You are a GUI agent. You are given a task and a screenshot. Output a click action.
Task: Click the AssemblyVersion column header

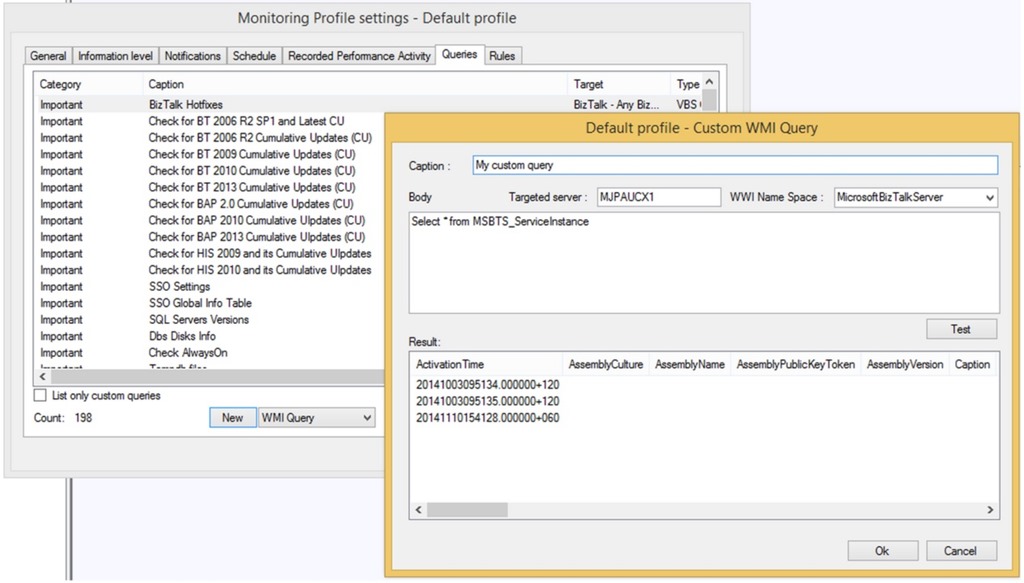tap(905, 364)
